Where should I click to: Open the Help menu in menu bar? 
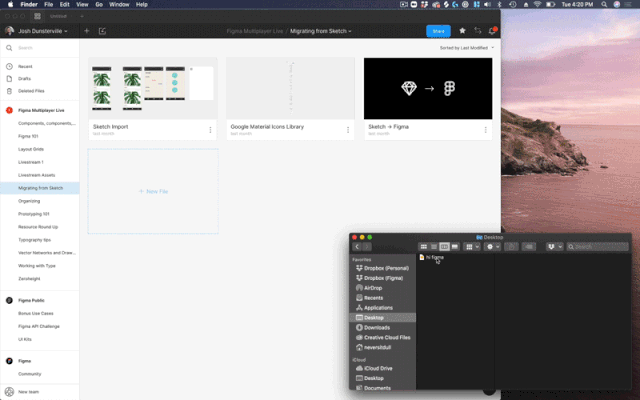click(x=142, y=4)
